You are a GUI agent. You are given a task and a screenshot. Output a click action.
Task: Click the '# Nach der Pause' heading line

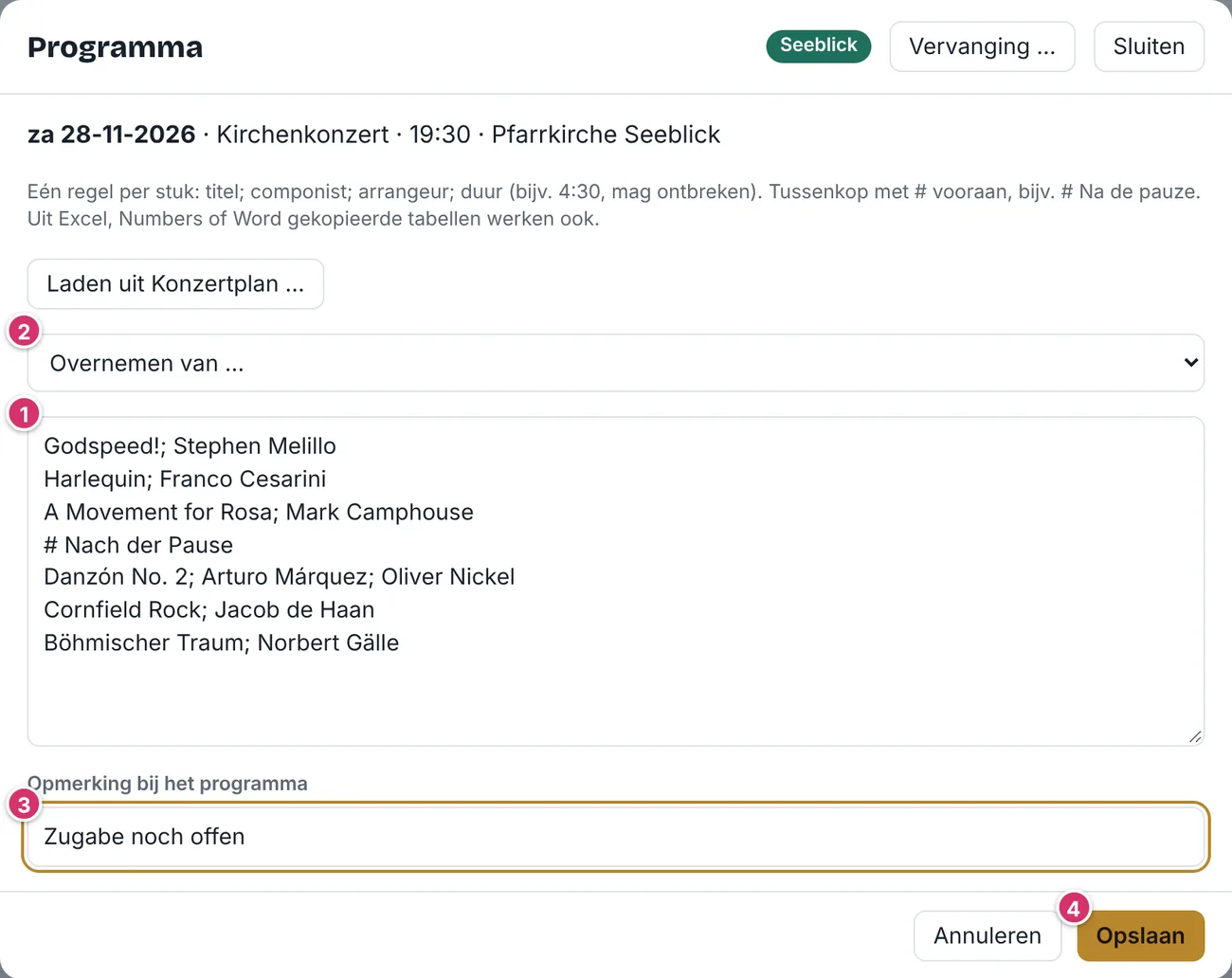click(138, 545)
